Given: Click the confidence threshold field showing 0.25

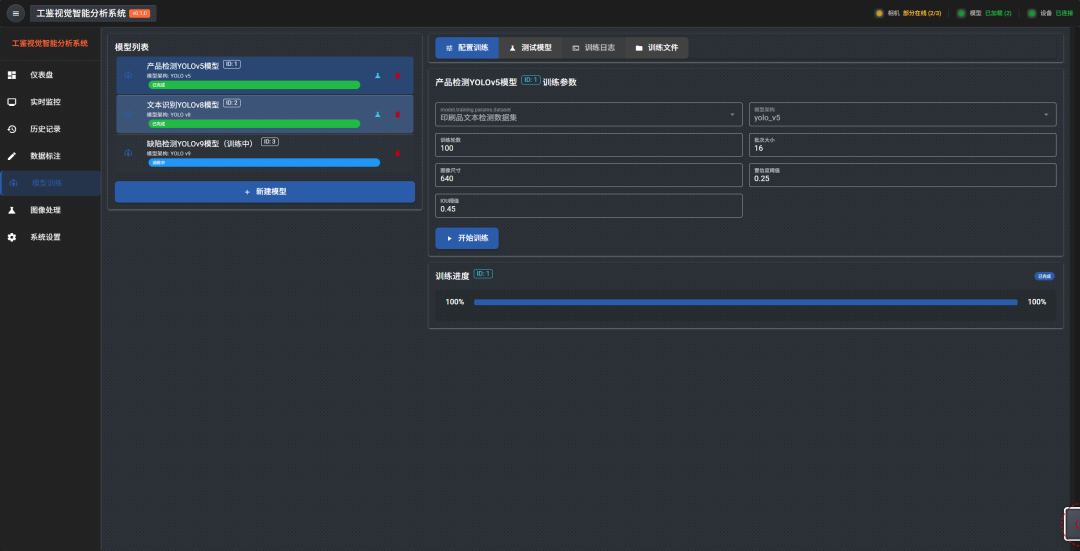Looking at the screenshot, I should (902, 175).
